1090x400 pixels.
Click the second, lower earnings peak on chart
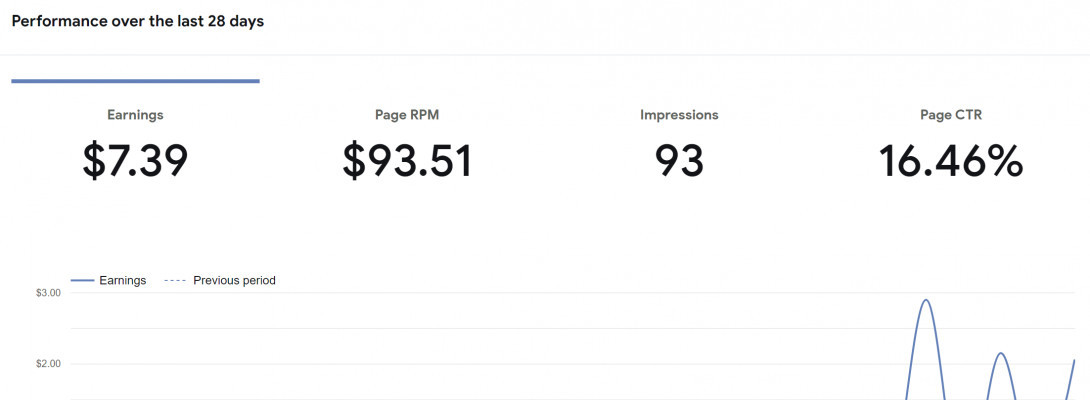click(x=1000, y=353)
